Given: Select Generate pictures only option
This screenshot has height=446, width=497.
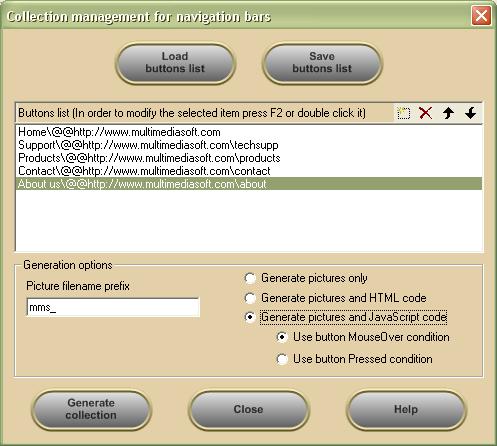Looking at the screenshot, I should pos(250,278).
